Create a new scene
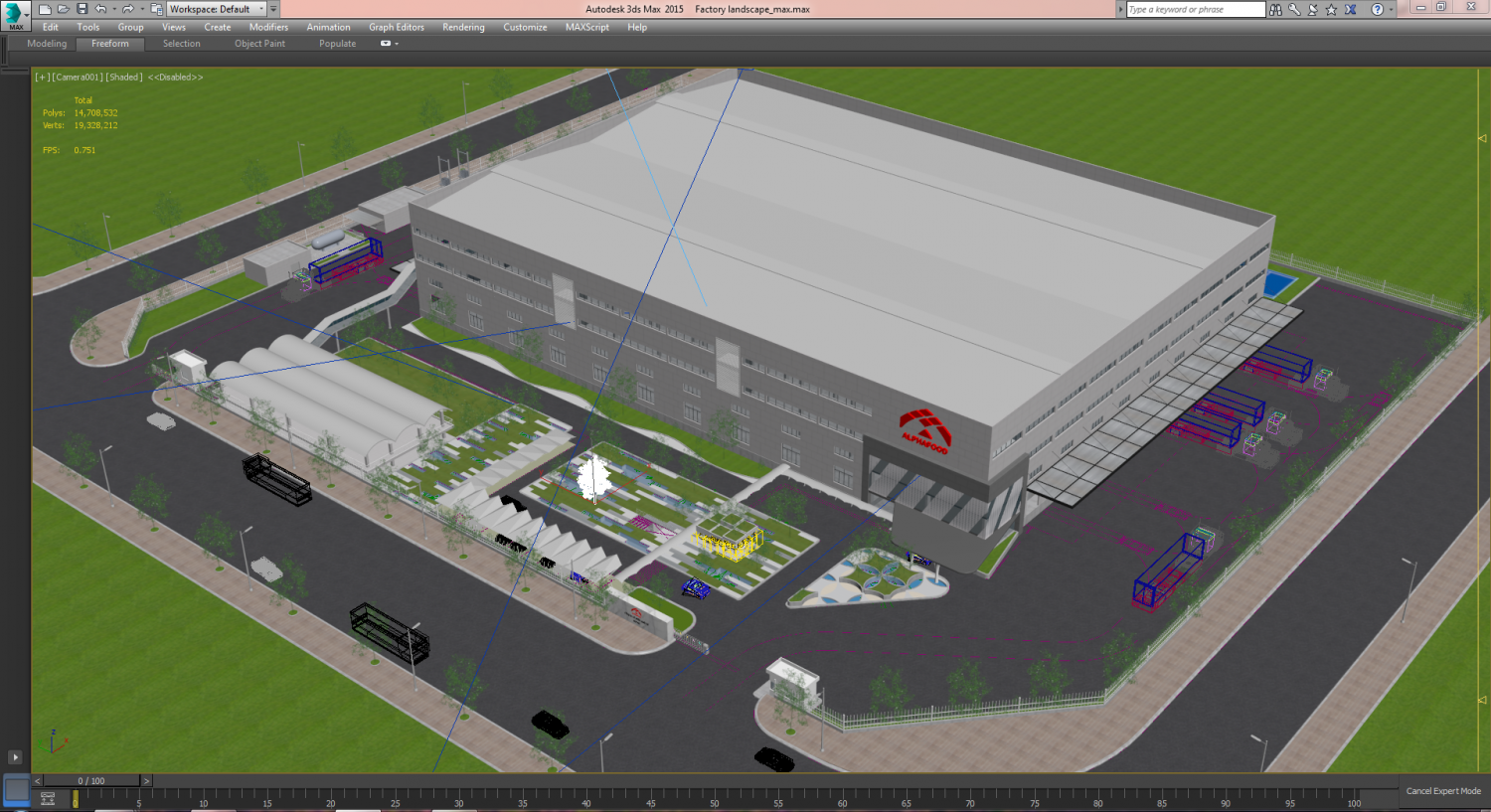Screen dimensions: 1491x812 click(45, 8)
